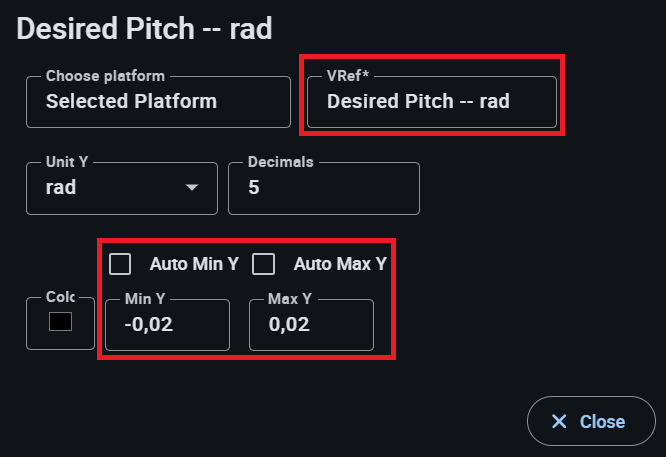The height and width of the screenshot is (457, 666).
Task: Click the Selected Platform value text
Action: coord(131,101)
